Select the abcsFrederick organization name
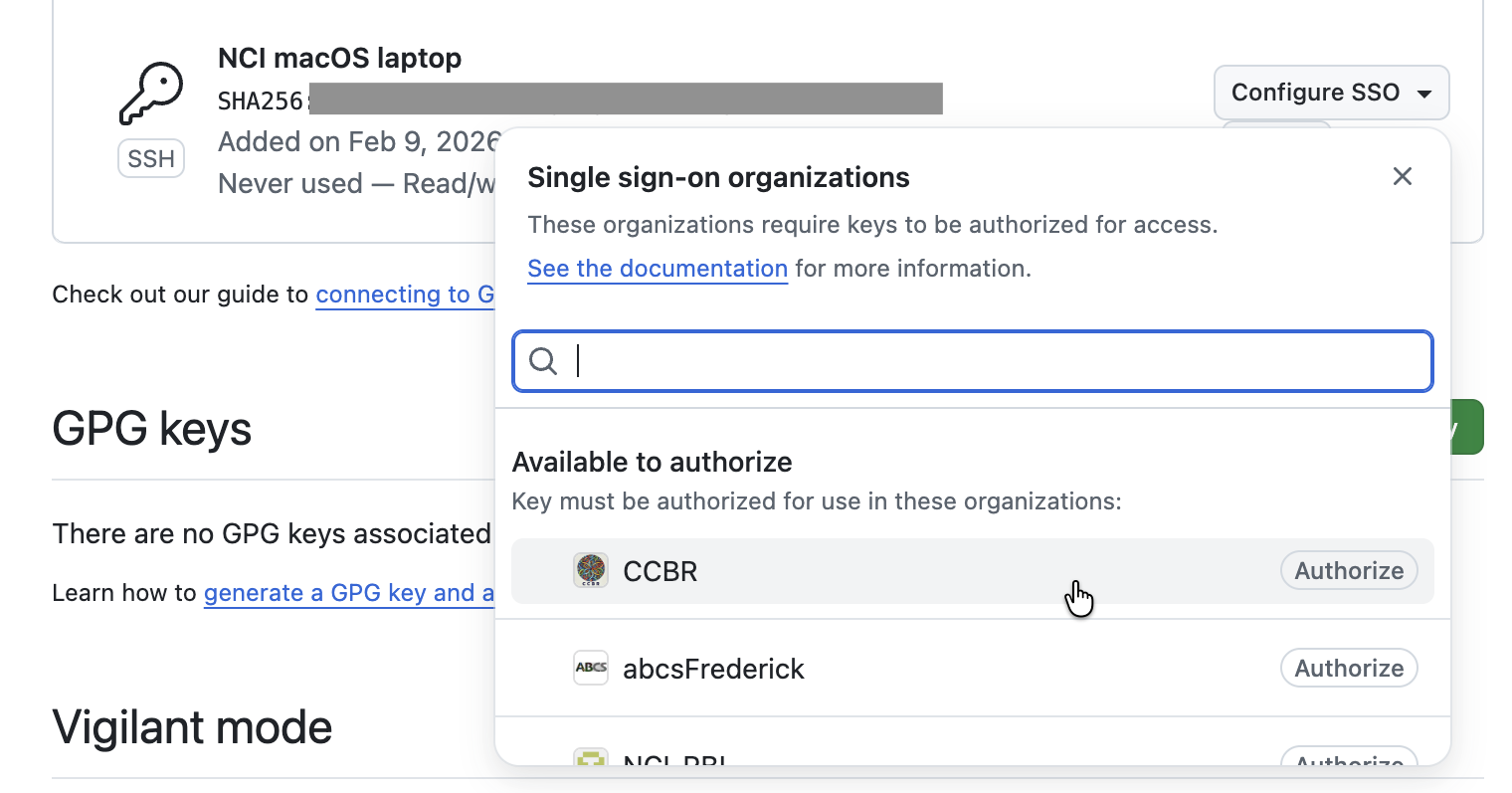 [713, 669]
